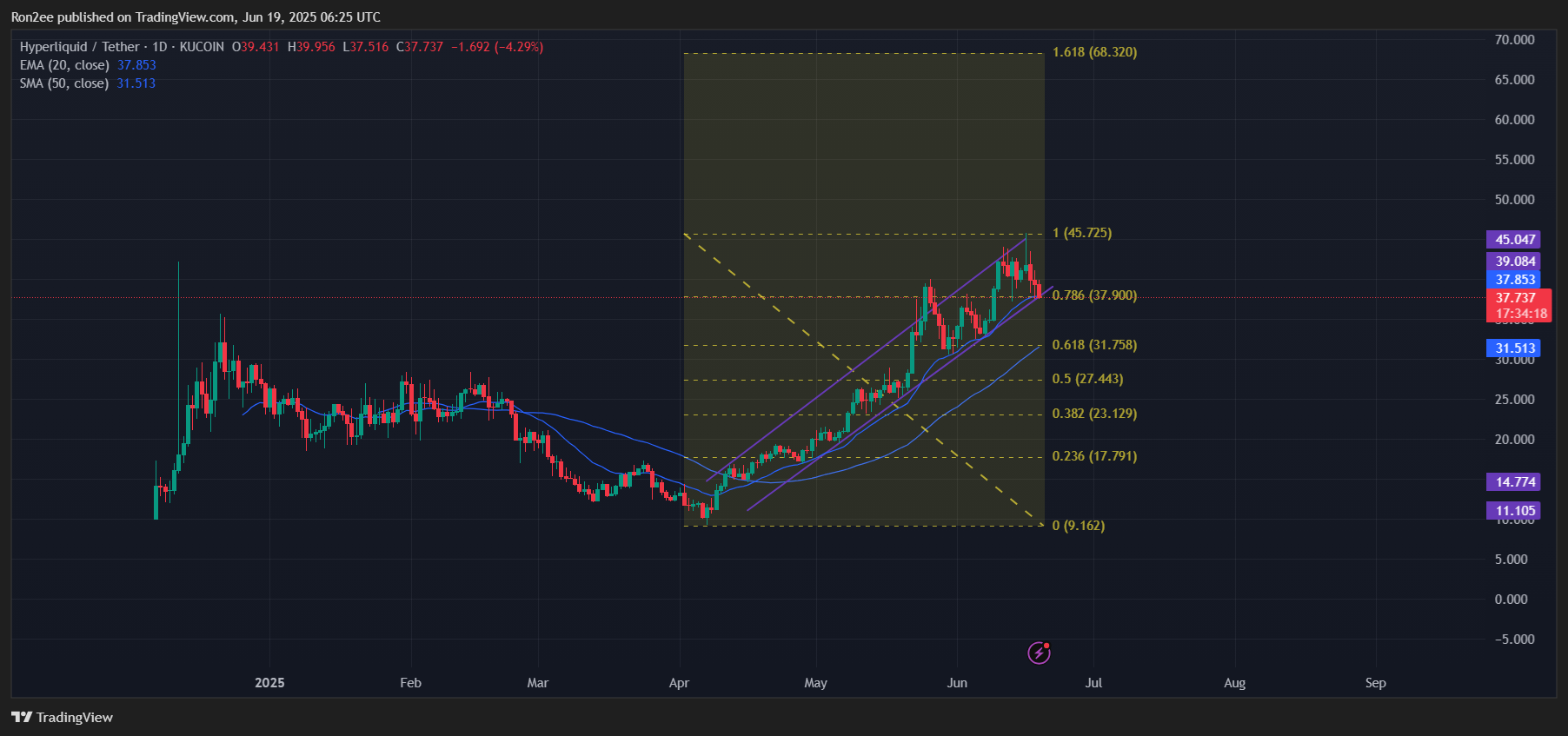Select the Hyperliquid / Tether symbol title
The width and height of the screenshot is (1568, 736).
pyautogui.click(x=80, y=47)
